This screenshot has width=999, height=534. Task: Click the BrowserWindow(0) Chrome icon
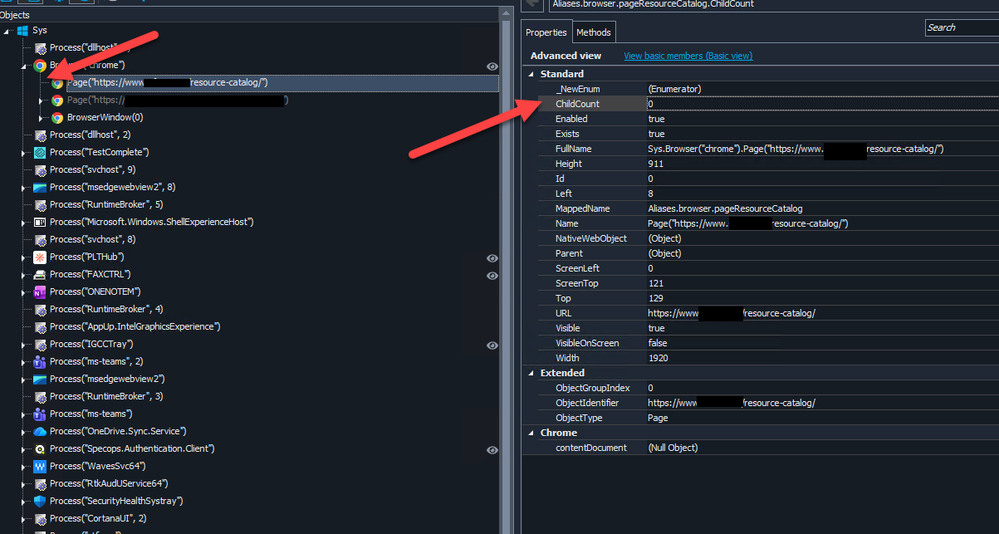point(57,118)
